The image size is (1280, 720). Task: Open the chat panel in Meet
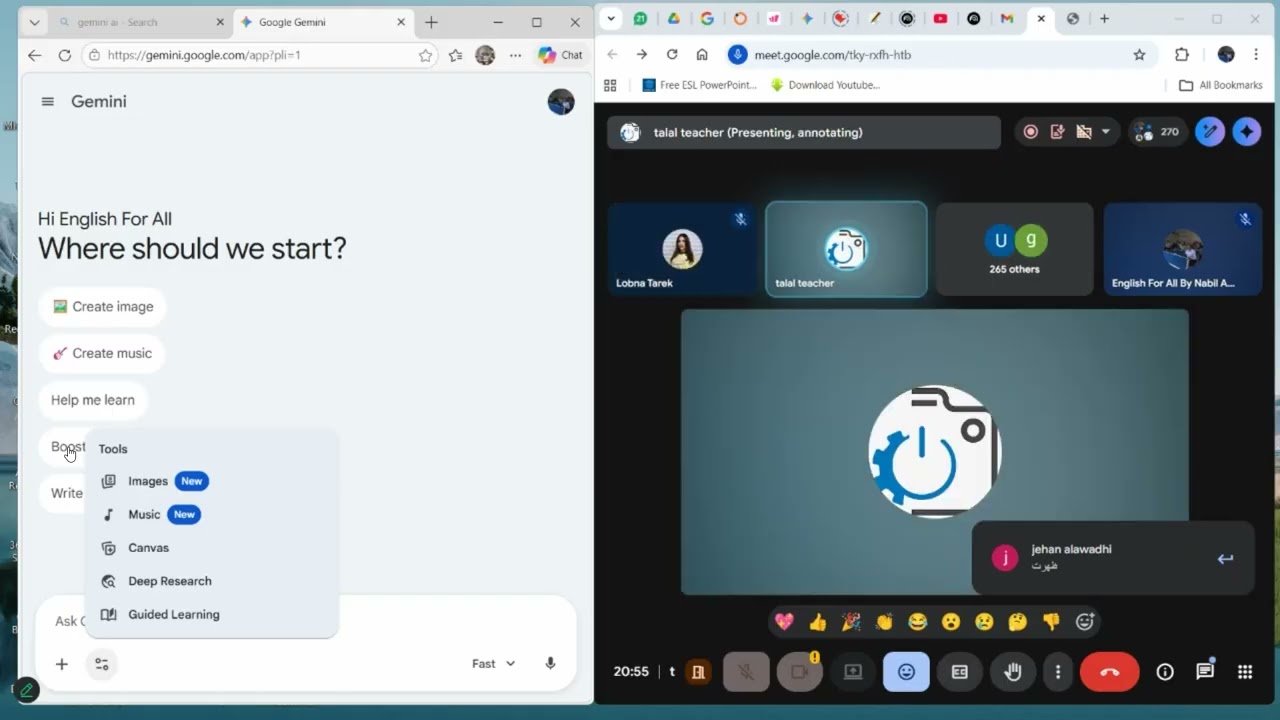(x=1205, y=672)
